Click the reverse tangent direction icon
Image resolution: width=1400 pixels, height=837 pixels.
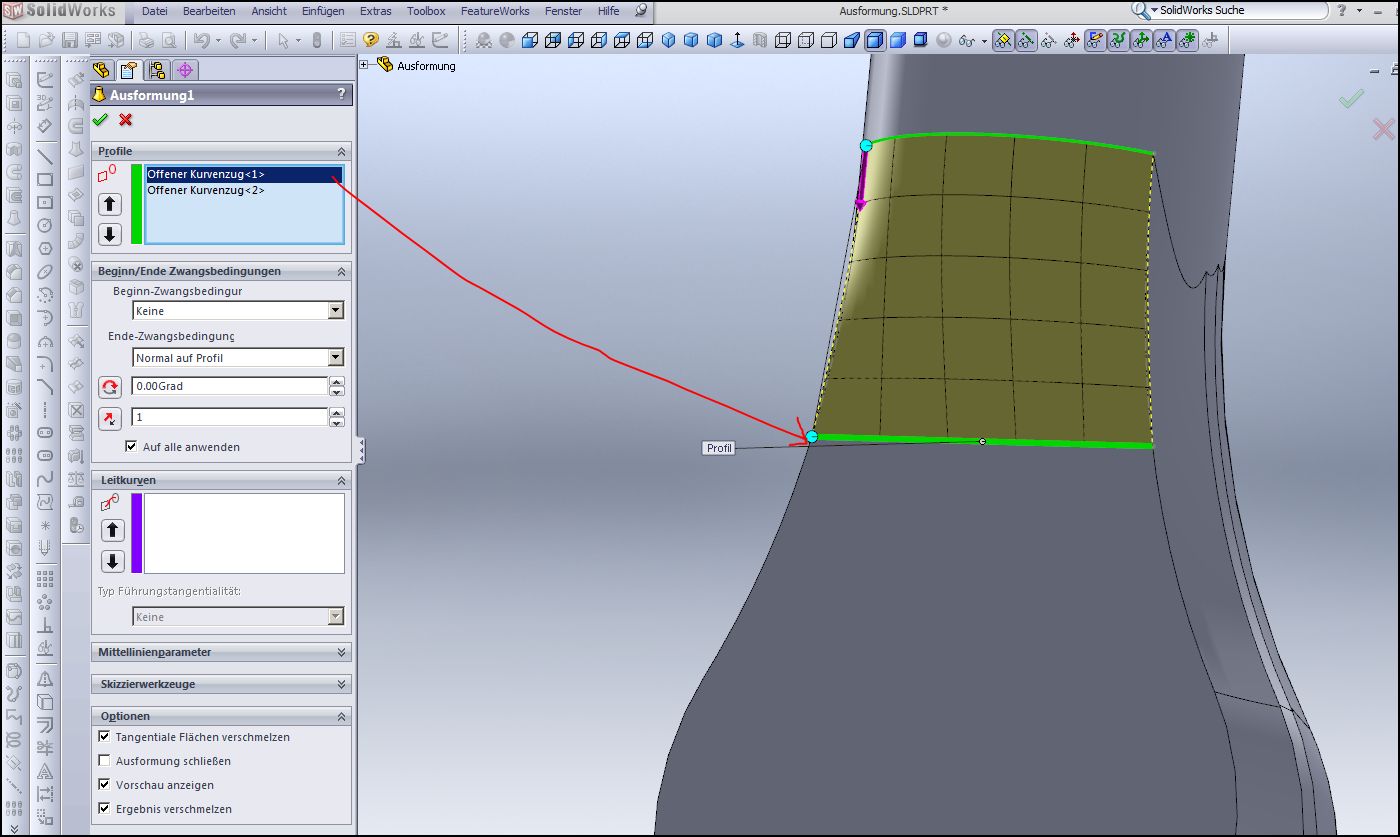(x=110, y=419)
